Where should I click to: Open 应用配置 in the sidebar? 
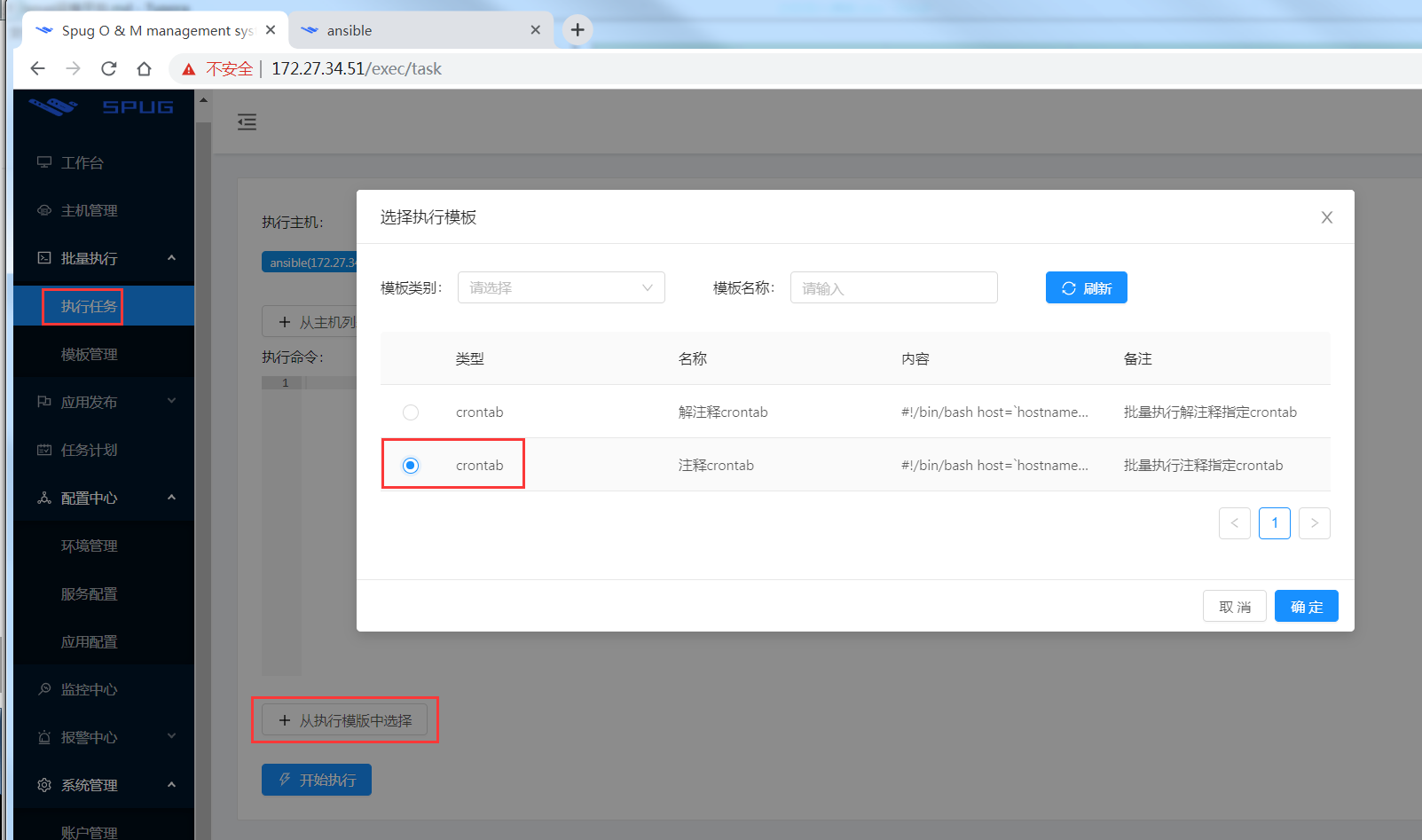[104, 642]
